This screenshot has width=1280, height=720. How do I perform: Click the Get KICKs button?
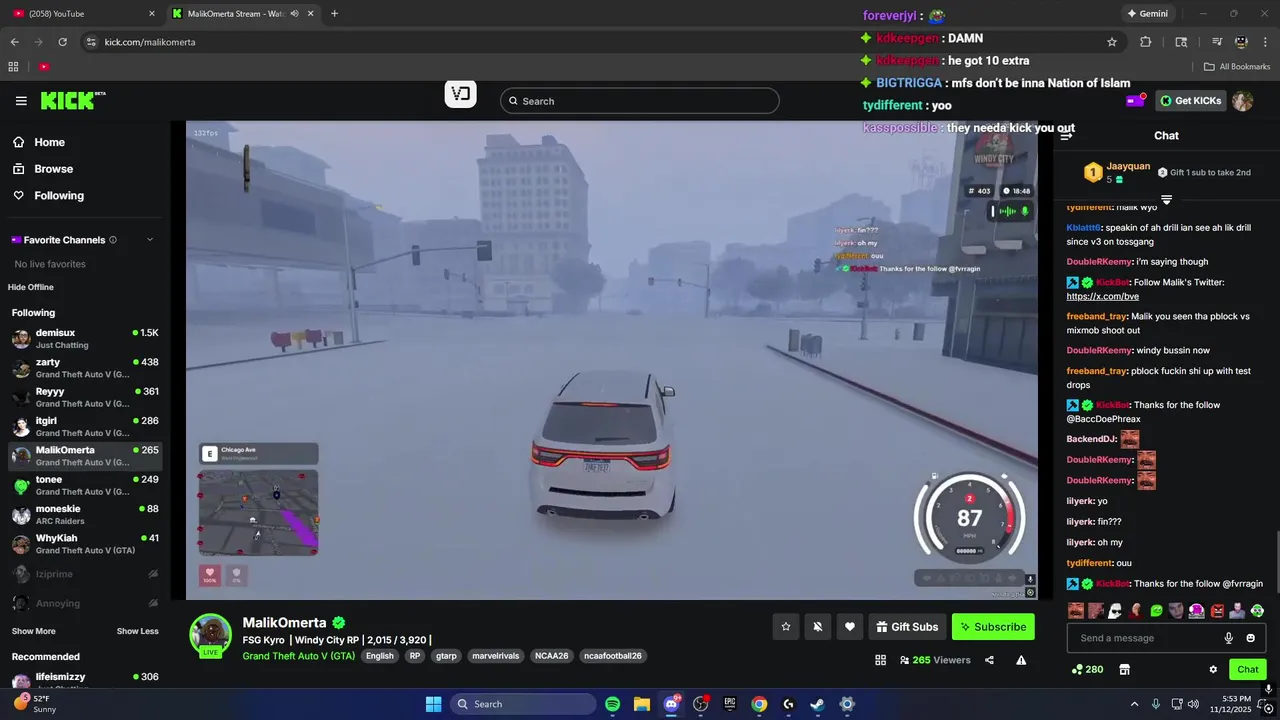click(1190, 101)
